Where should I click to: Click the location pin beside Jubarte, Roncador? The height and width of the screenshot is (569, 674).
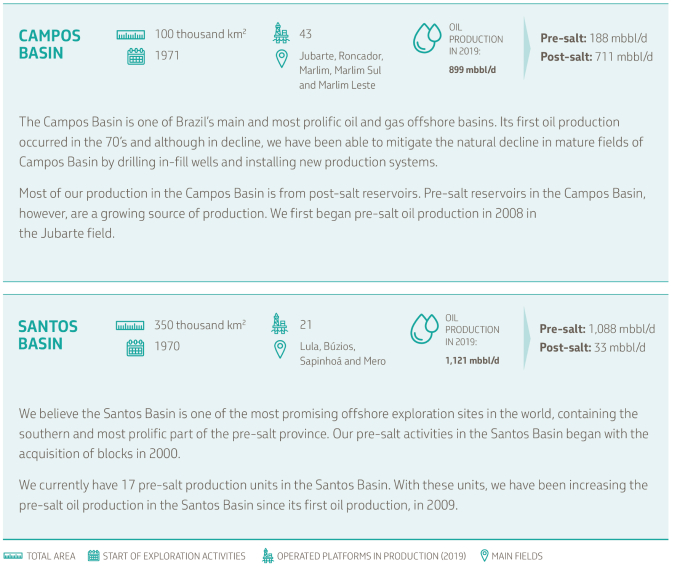pos(281,58)
